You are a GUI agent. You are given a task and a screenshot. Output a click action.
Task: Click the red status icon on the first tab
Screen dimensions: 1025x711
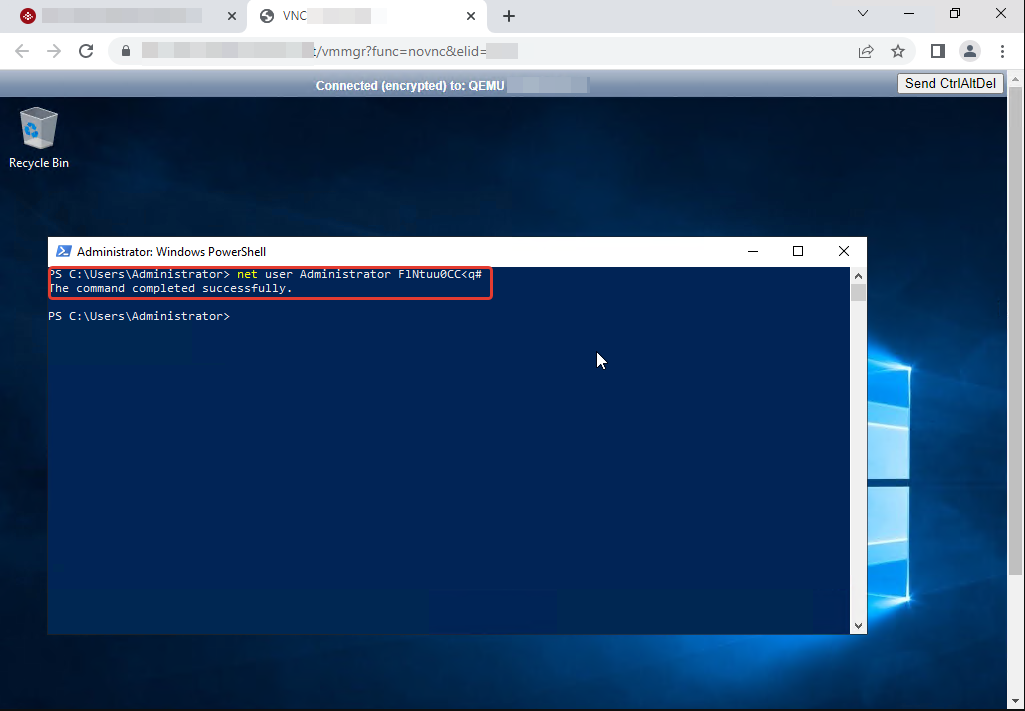(x=26, y=16)
